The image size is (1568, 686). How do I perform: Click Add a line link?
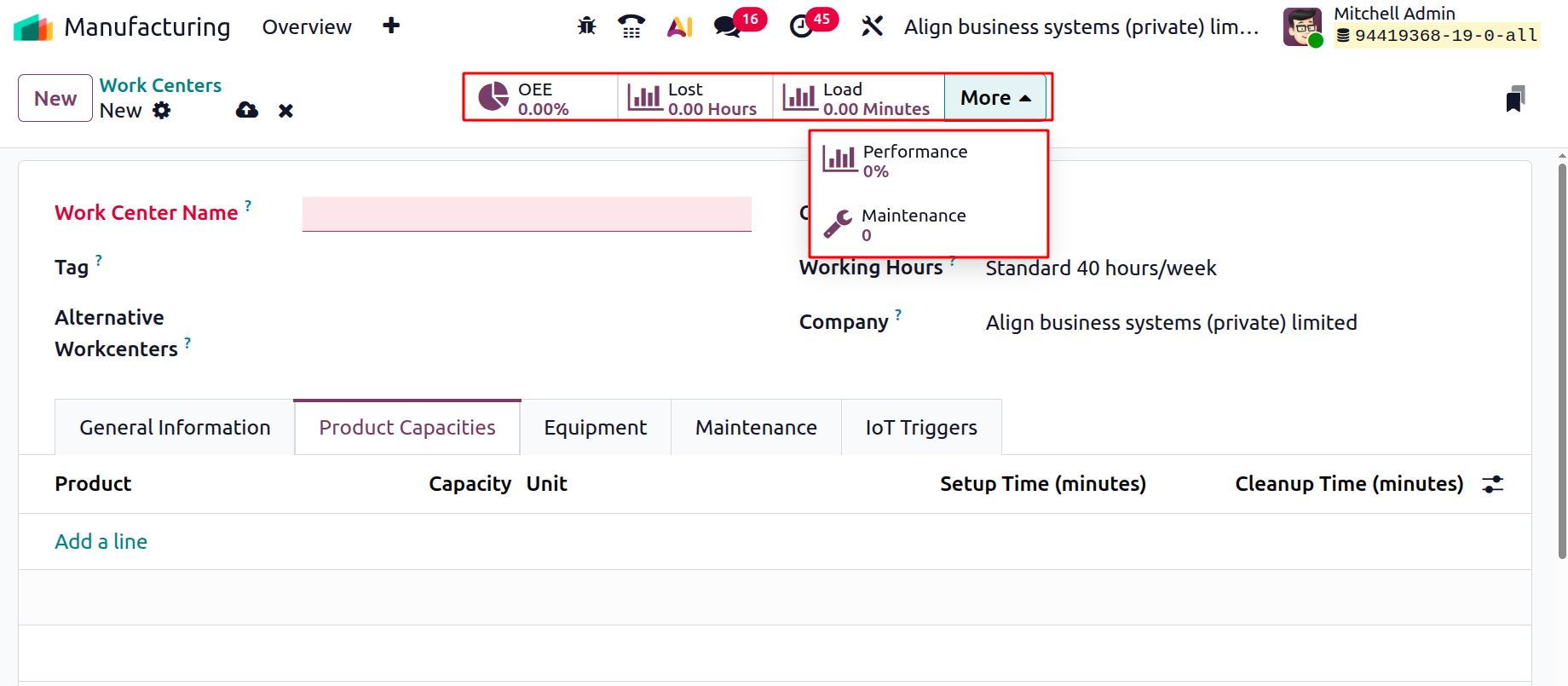pyautogui.click(x=101, y=542)
